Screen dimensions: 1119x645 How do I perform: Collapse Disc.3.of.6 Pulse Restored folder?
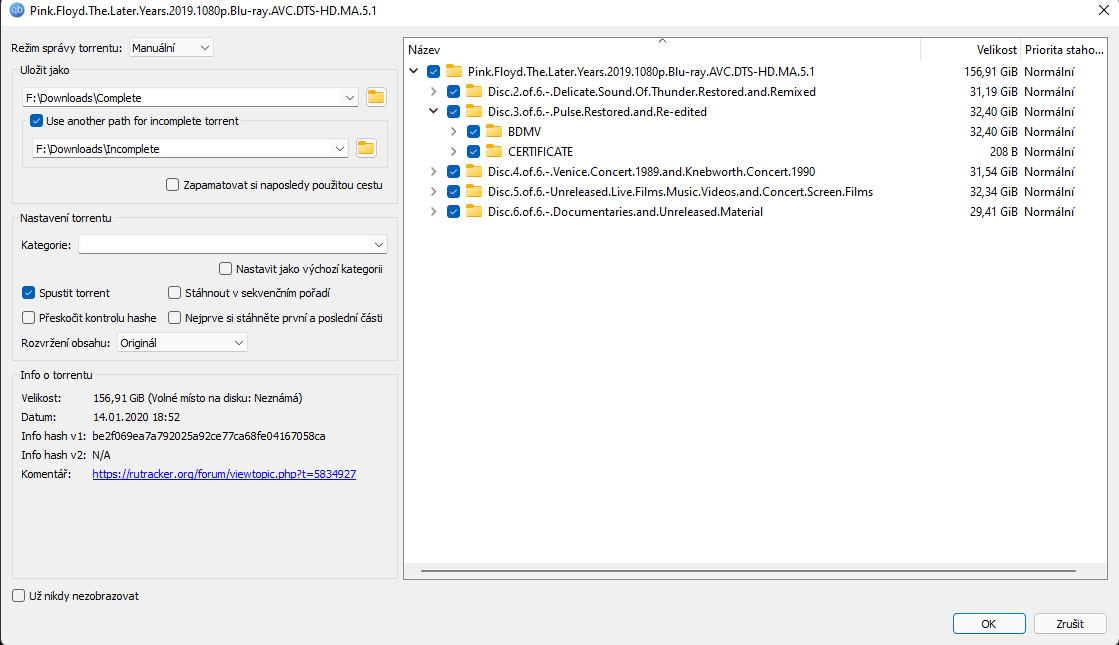coord(433,111)
